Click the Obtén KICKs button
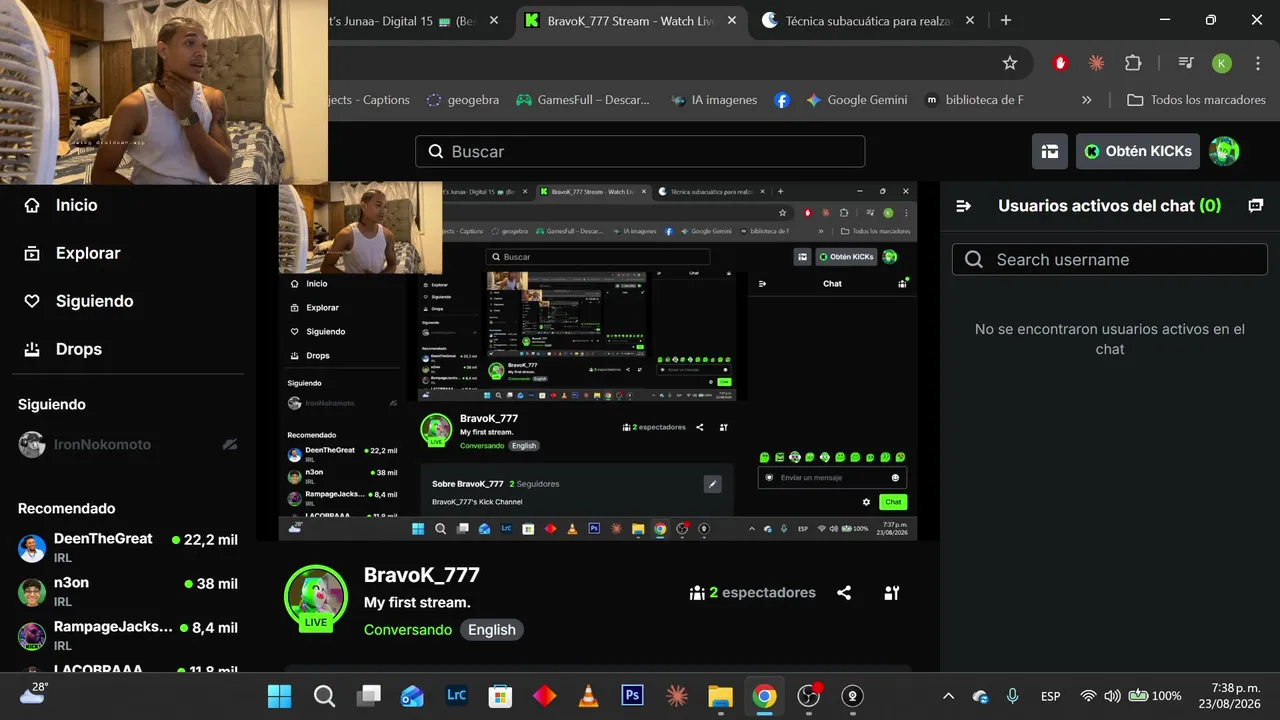Viewport: 1280px width, 720px height. [1138, 151]
